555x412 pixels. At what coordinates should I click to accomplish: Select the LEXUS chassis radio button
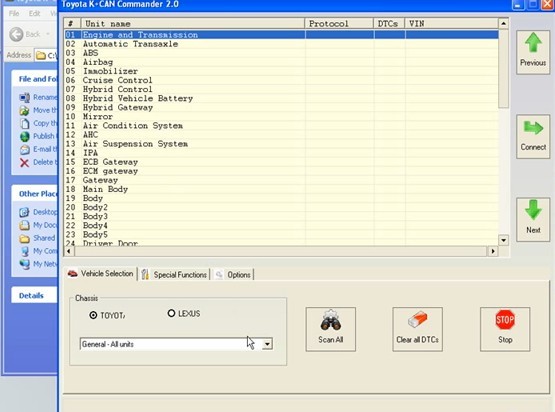click(171, 313)
